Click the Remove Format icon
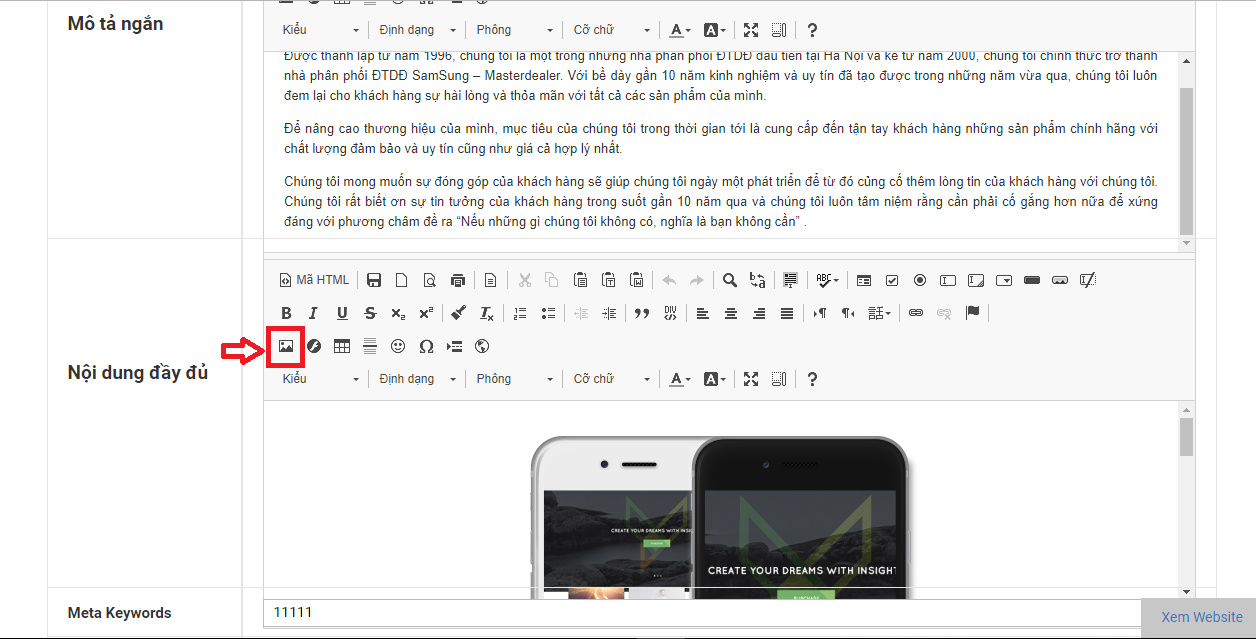The width and height of the screenshot is (1256, 639). click(486, 313)
